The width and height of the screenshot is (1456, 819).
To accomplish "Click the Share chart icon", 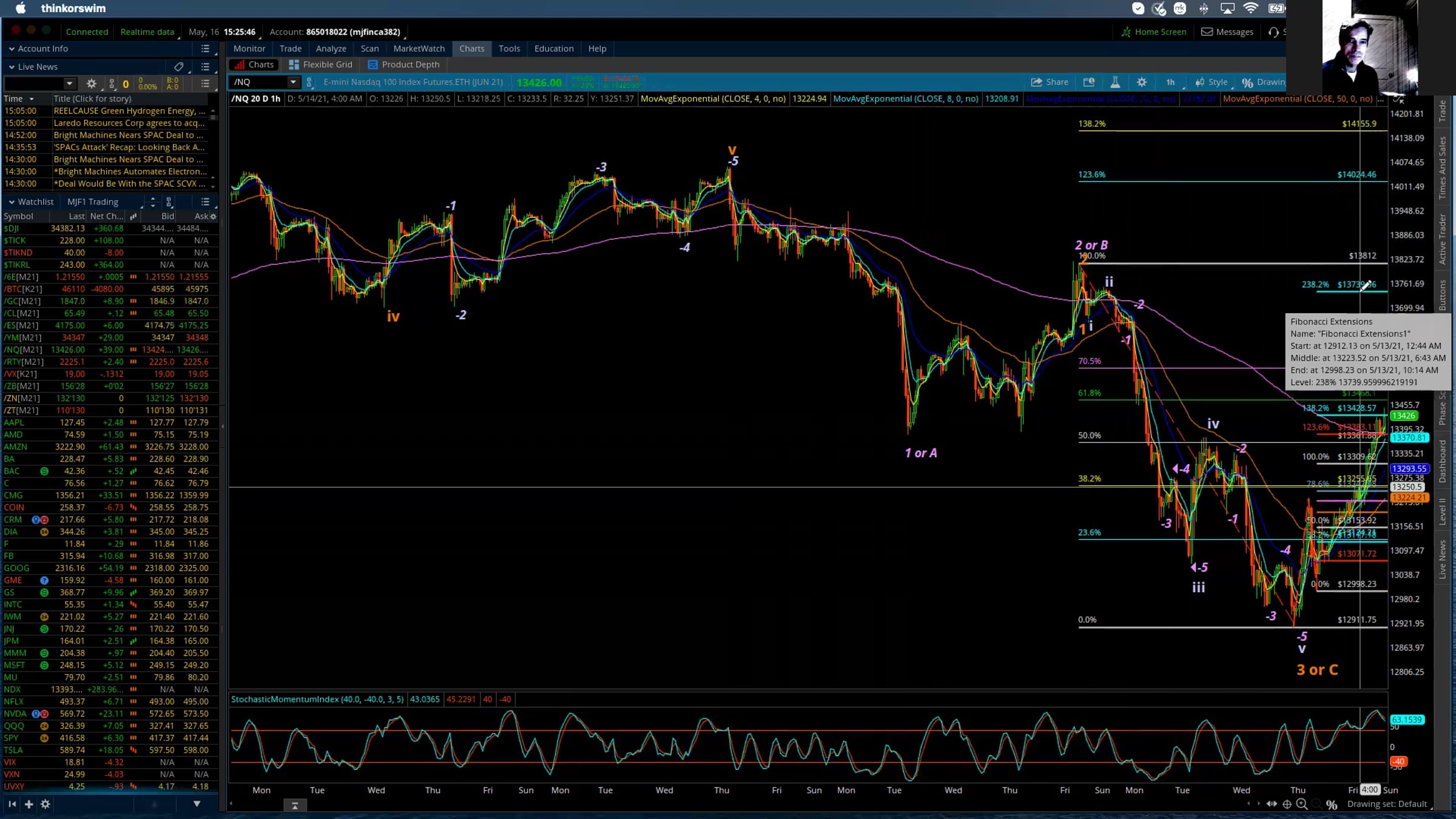I will pyautogui.click(x=1049, y=82).
